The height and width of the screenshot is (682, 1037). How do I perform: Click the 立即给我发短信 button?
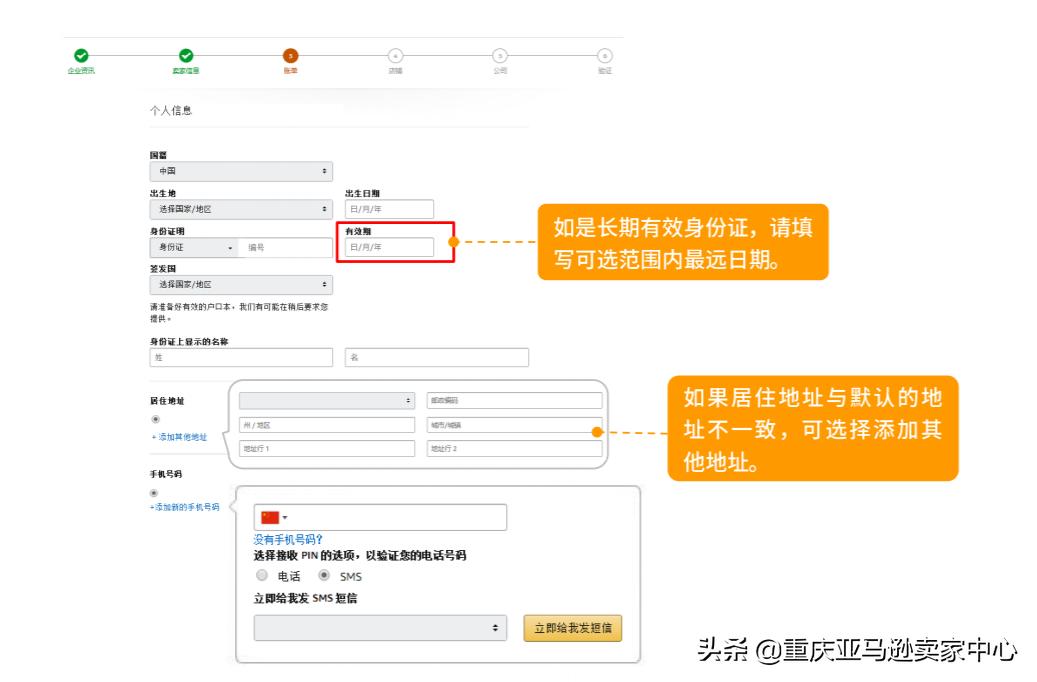[573, 628]
